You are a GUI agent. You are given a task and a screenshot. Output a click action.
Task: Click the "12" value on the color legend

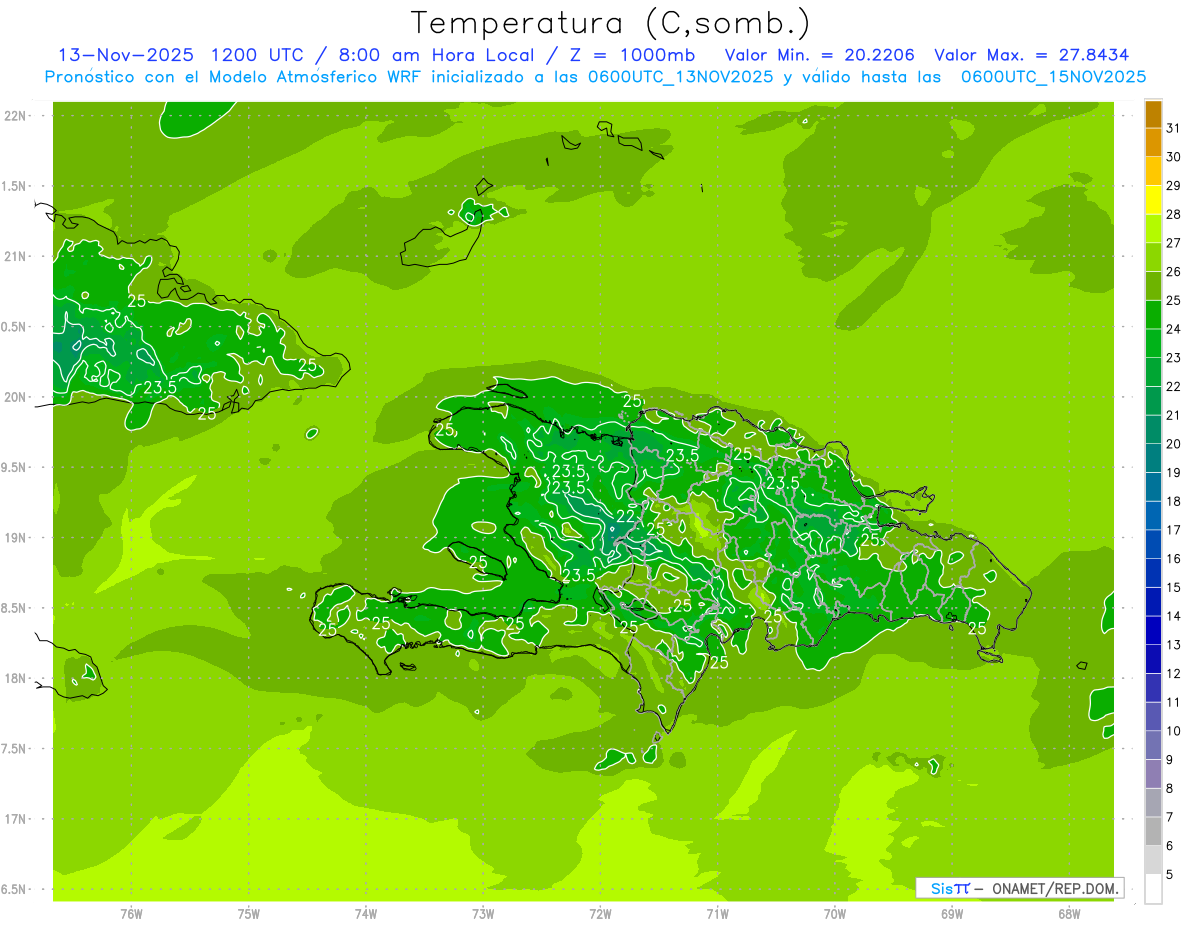tap(1173, 674)
